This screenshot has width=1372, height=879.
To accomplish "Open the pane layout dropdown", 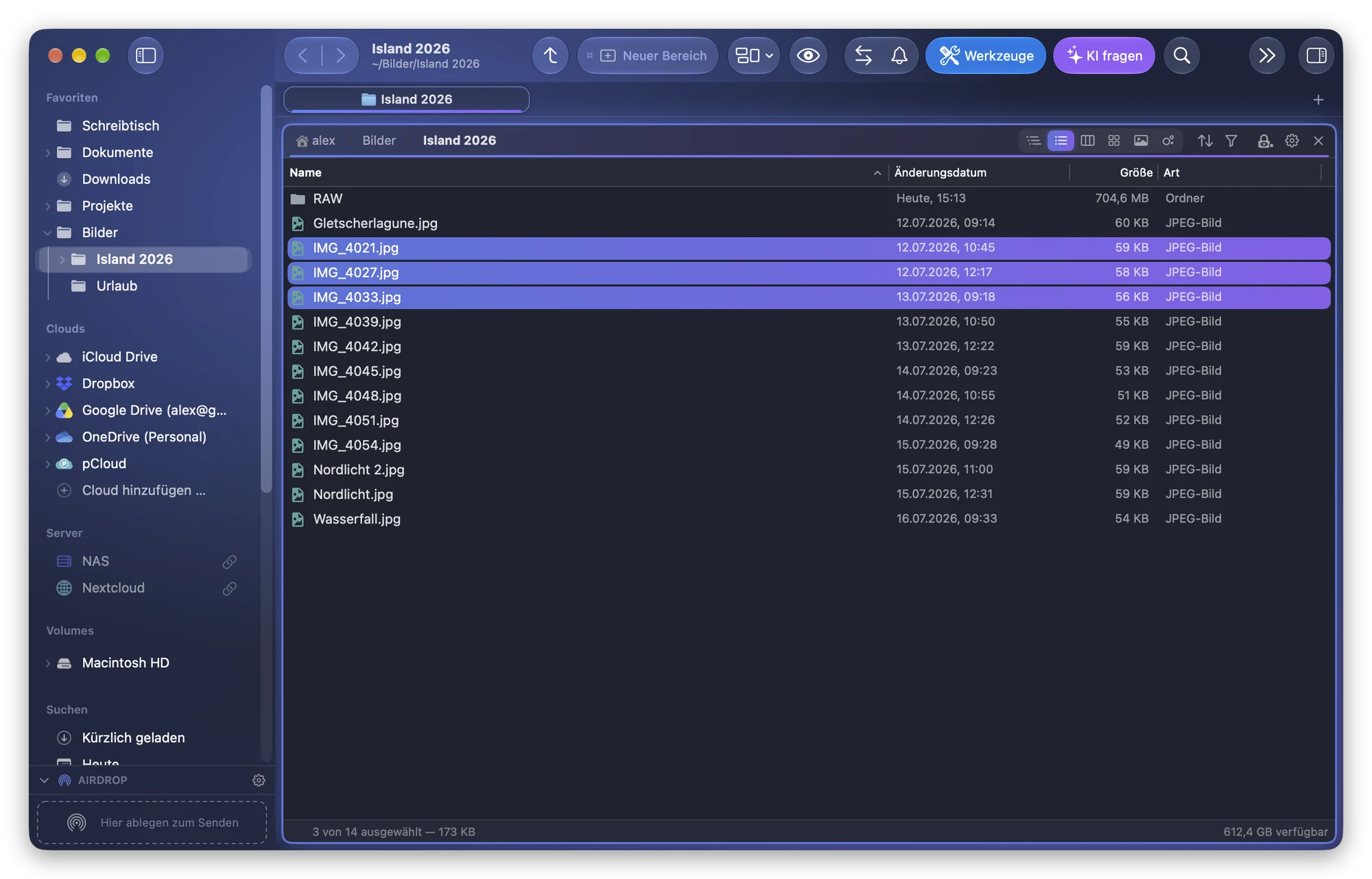I will [754, 56].
